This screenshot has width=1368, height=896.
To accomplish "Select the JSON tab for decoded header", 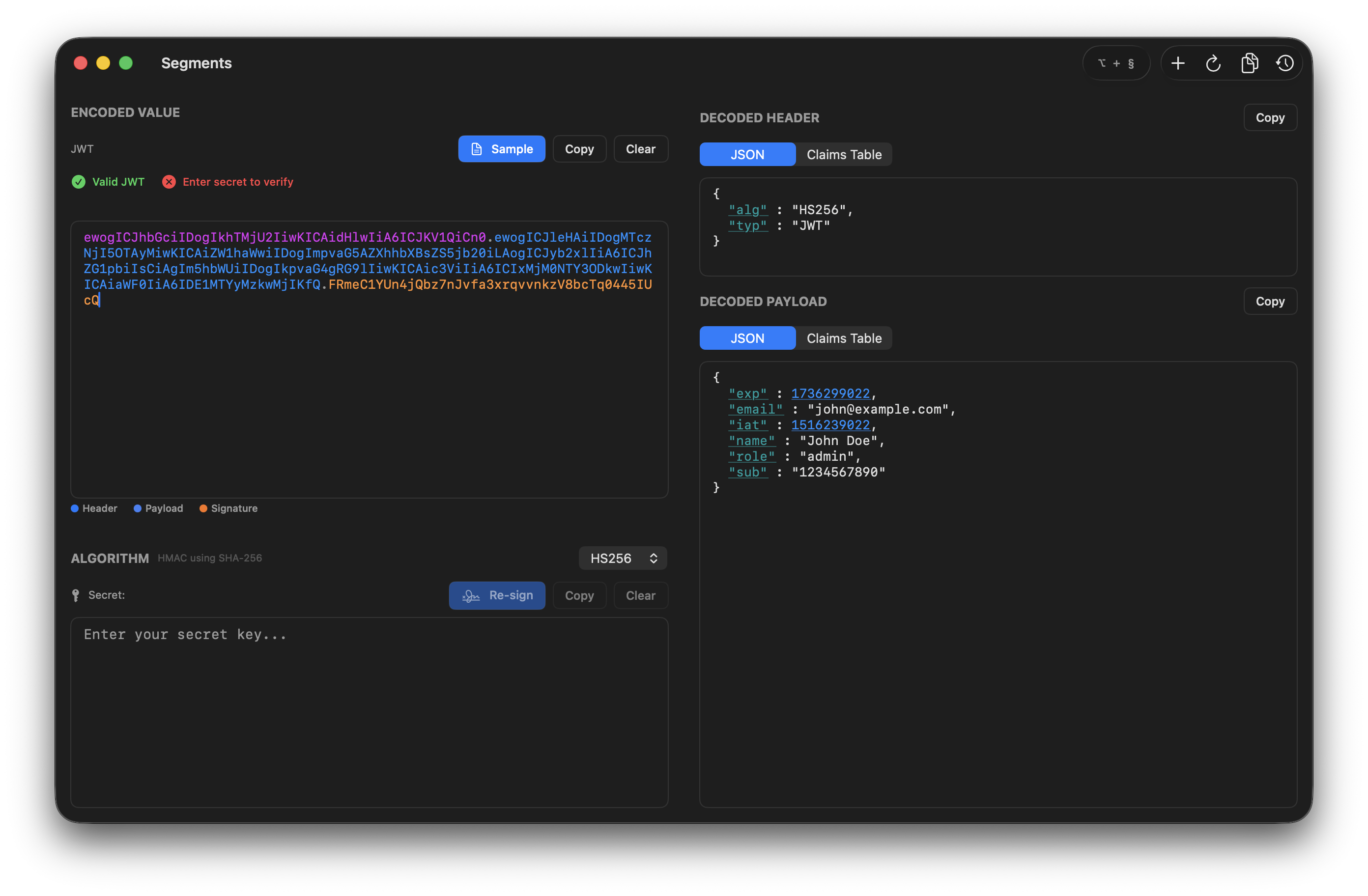I will [747, 154].
